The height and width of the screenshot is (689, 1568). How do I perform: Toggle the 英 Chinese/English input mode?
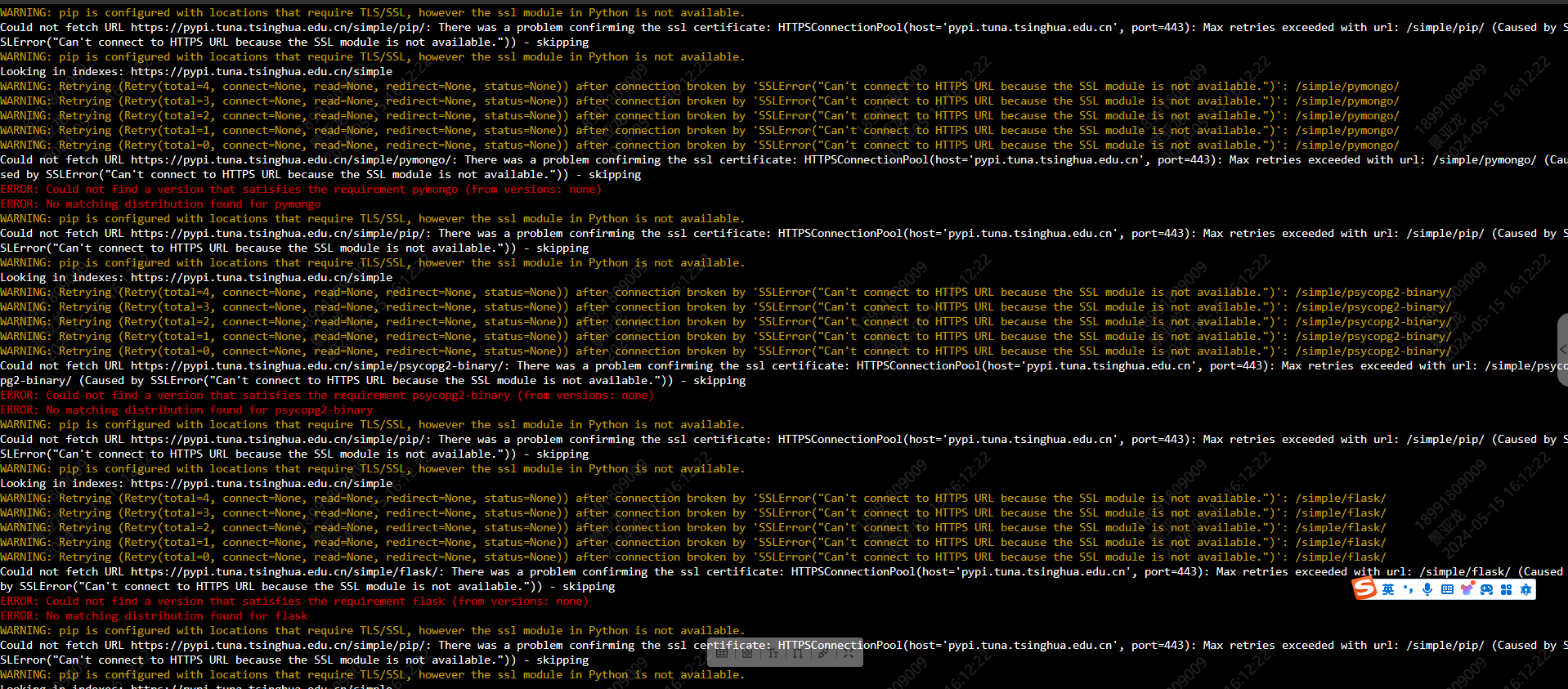pos(1388,589)
